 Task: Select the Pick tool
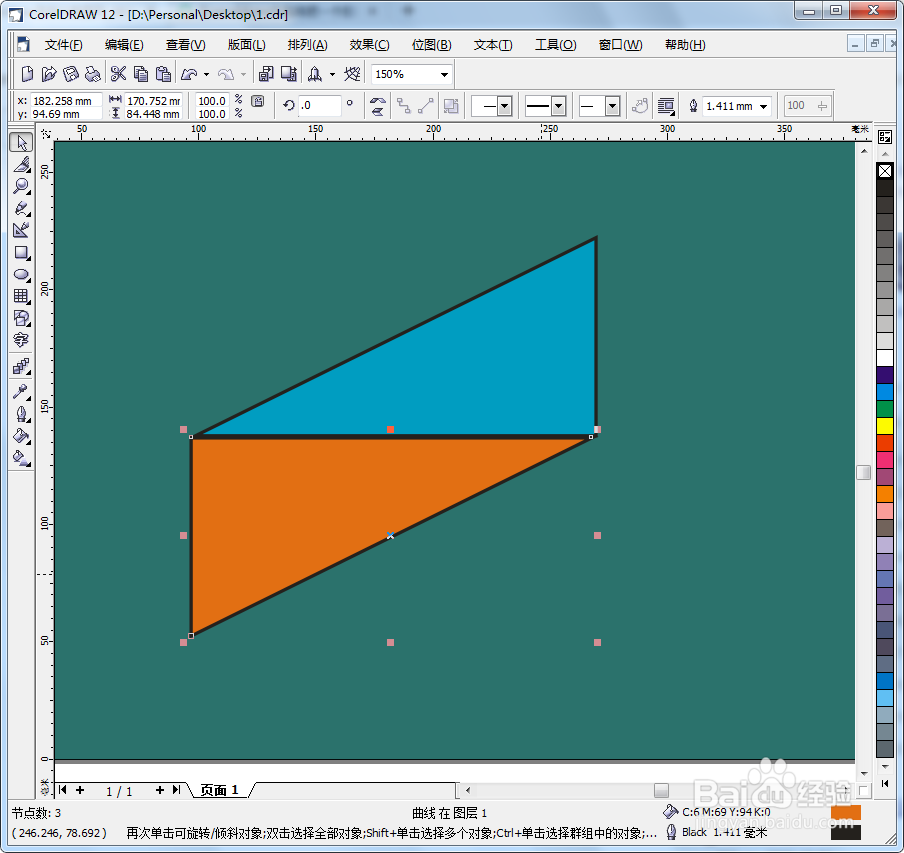21,142
